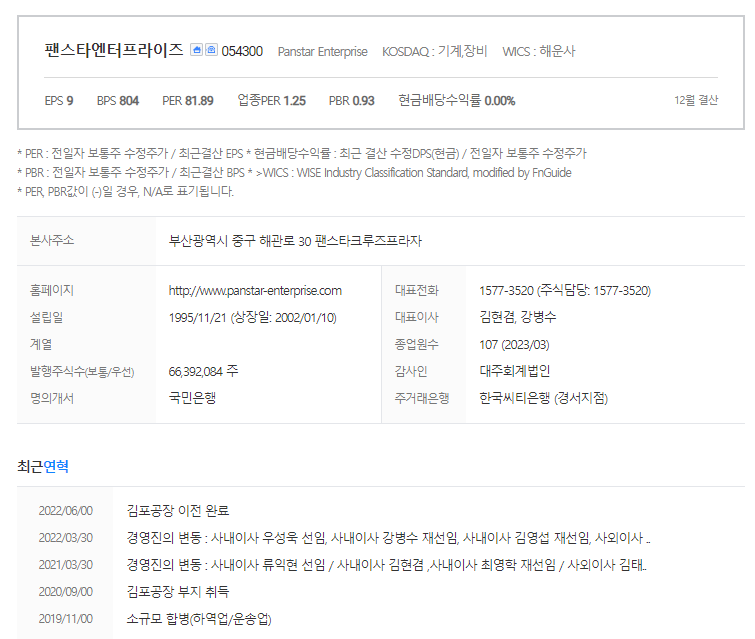Click the 감사인 label

click(x=411, y=371)
